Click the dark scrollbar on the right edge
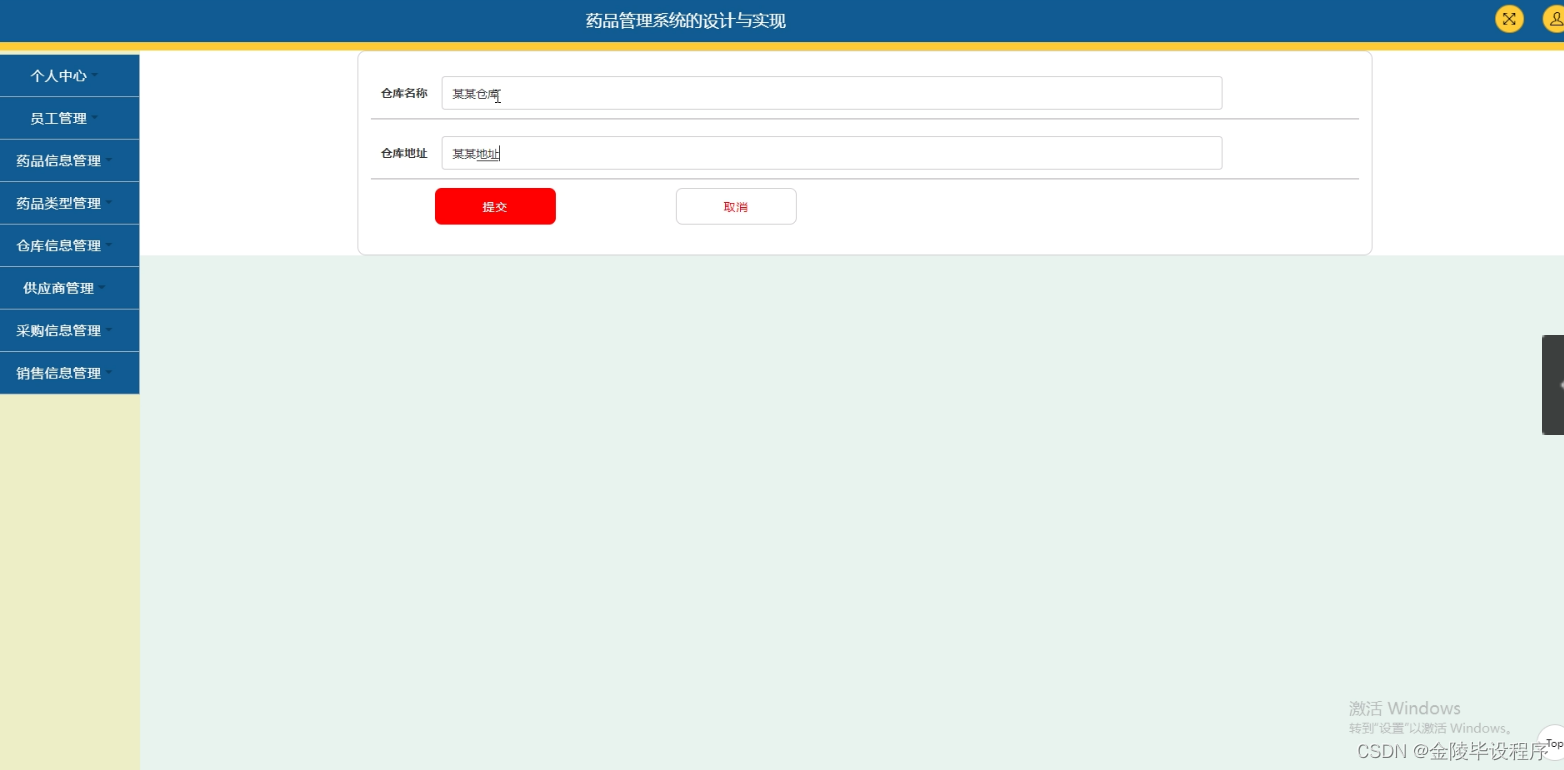The width and height of the screenshot is (1564, 770). coord(1554,385)
